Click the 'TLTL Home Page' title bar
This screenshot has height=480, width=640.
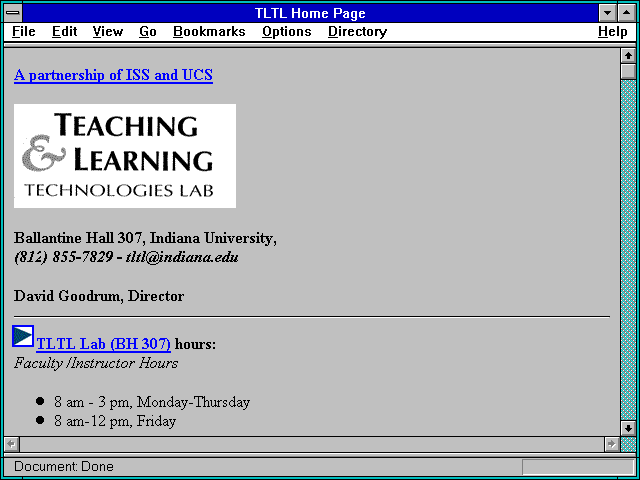(310, 13)
